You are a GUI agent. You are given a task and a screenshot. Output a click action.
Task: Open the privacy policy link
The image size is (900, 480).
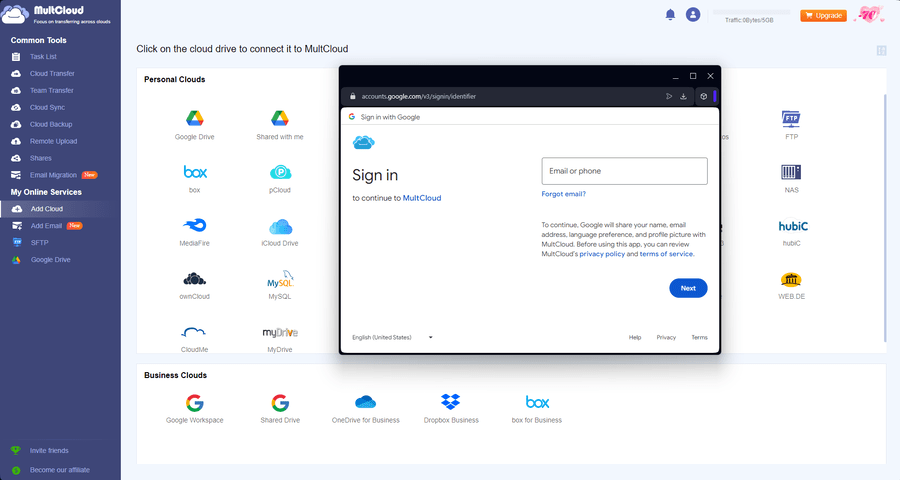click(x=602, y=254)
